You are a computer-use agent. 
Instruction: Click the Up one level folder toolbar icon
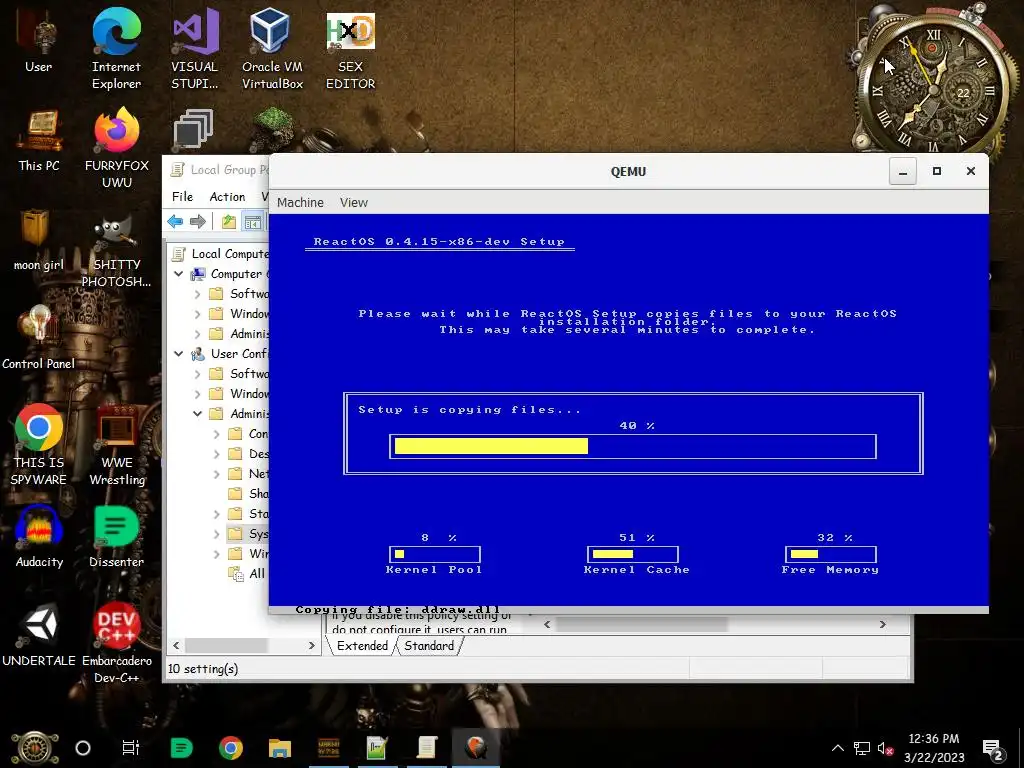tap(229, 221)
